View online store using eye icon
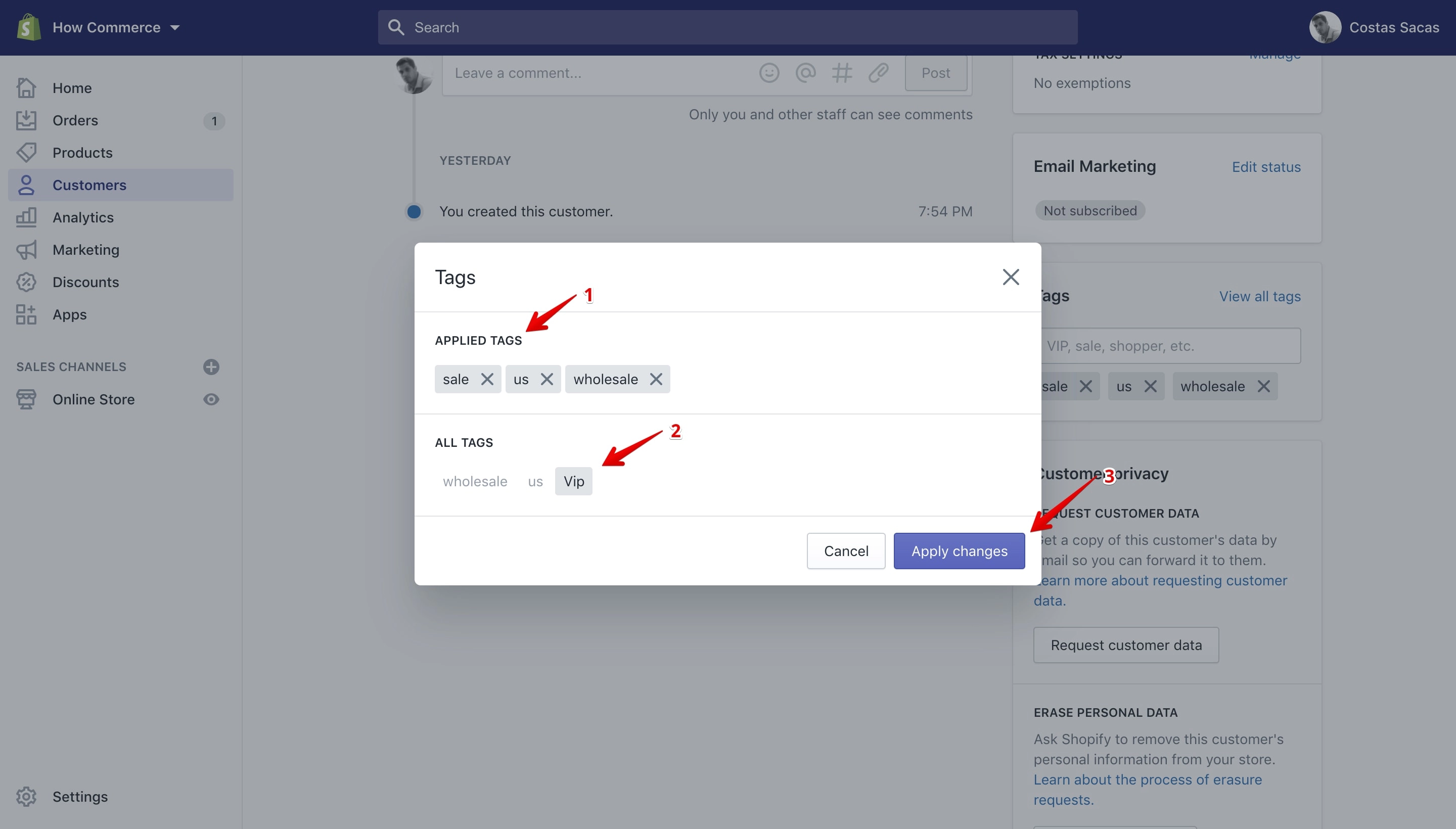Viewport: 1456px width, 829px height. point(211,400)
